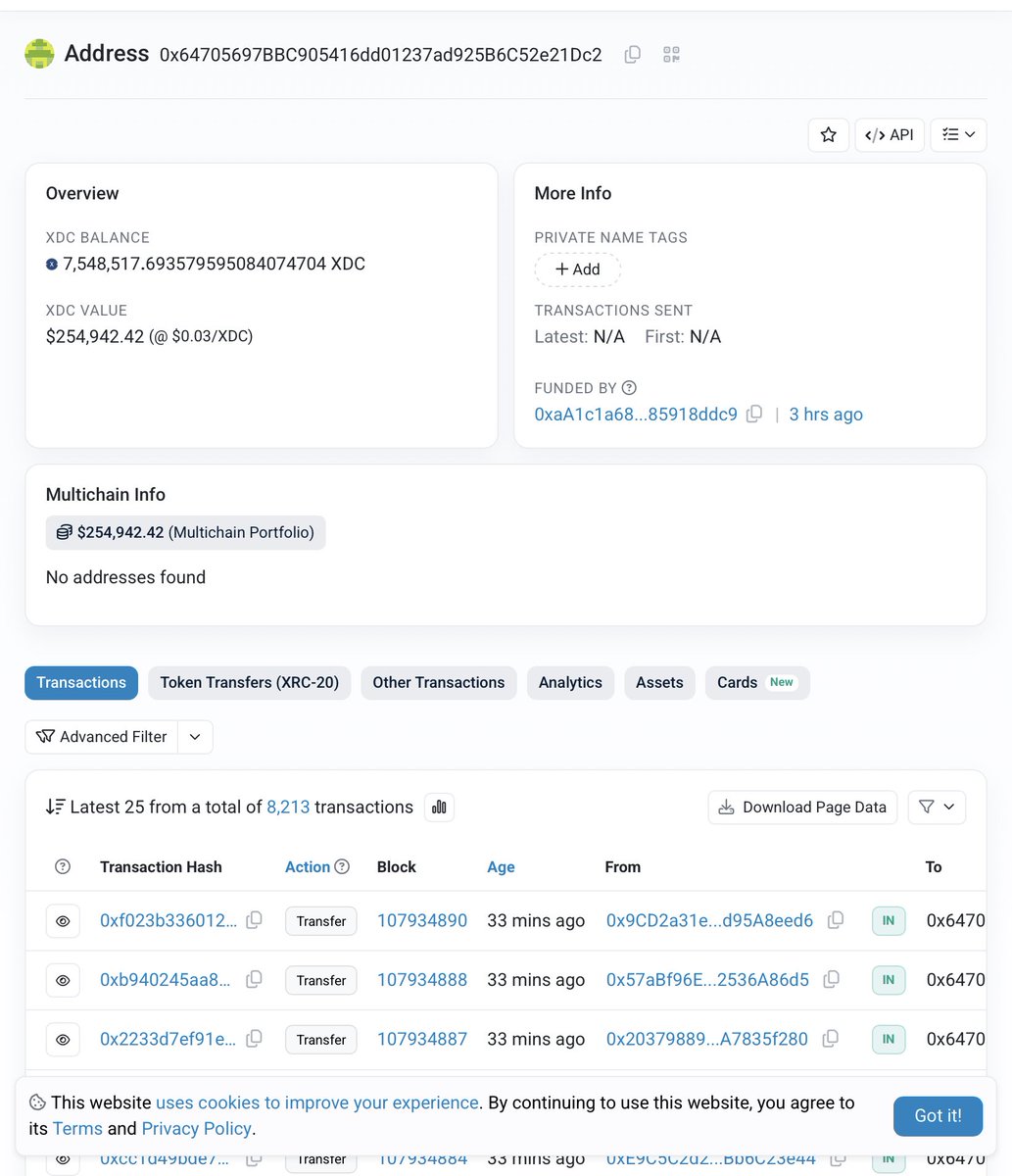Click the '3 hrs ago' funding time
The width and height of the screenshot is (1012, 1176).
tap(826, 415)
